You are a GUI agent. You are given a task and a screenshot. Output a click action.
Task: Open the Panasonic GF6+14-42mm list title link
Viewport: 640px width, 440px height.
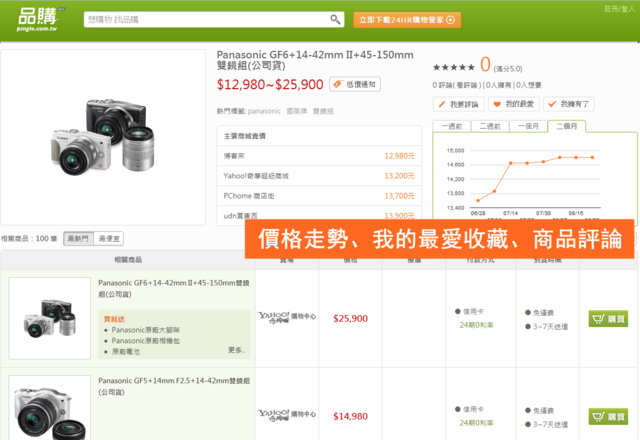tap(173, 288)
